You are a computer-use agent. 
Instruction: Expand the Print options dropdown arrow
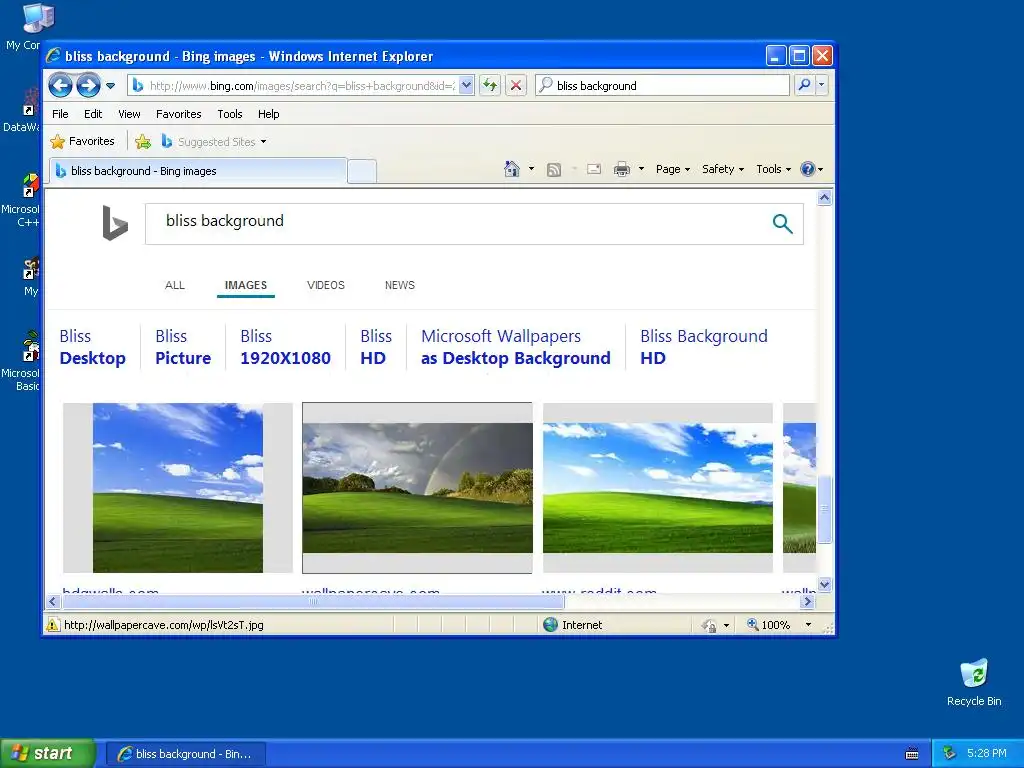(641, 169)
